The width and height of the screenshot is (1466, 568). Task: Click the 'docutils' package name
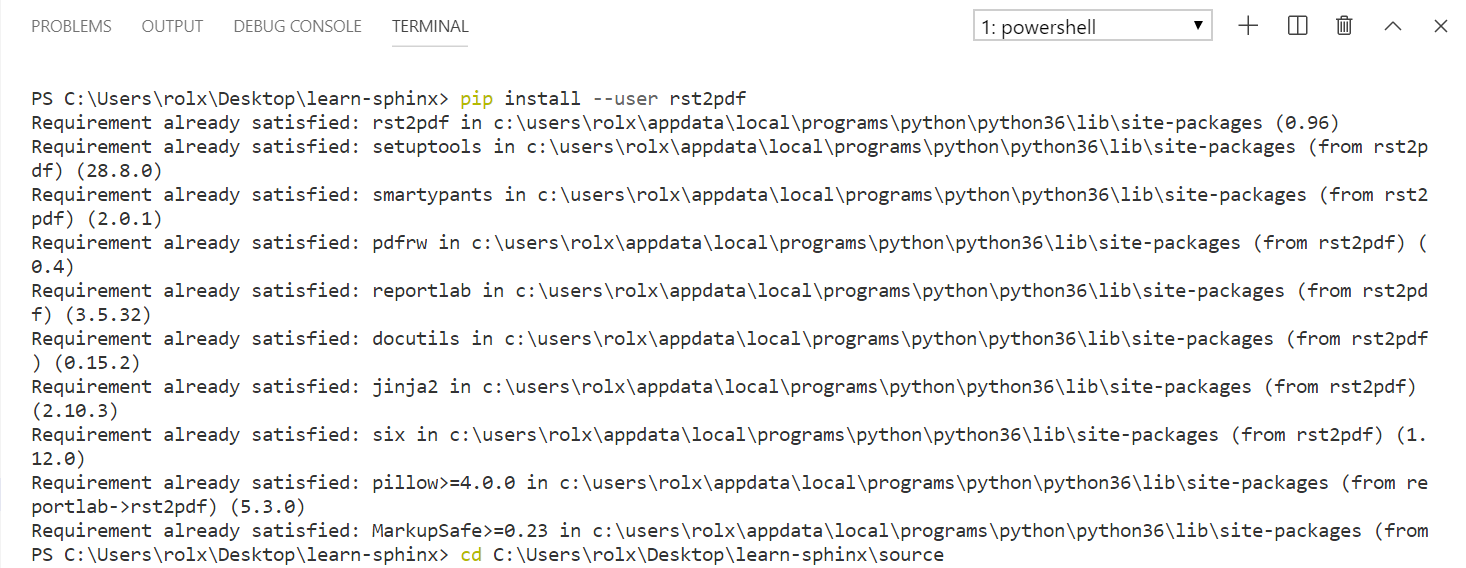[416, 339]
